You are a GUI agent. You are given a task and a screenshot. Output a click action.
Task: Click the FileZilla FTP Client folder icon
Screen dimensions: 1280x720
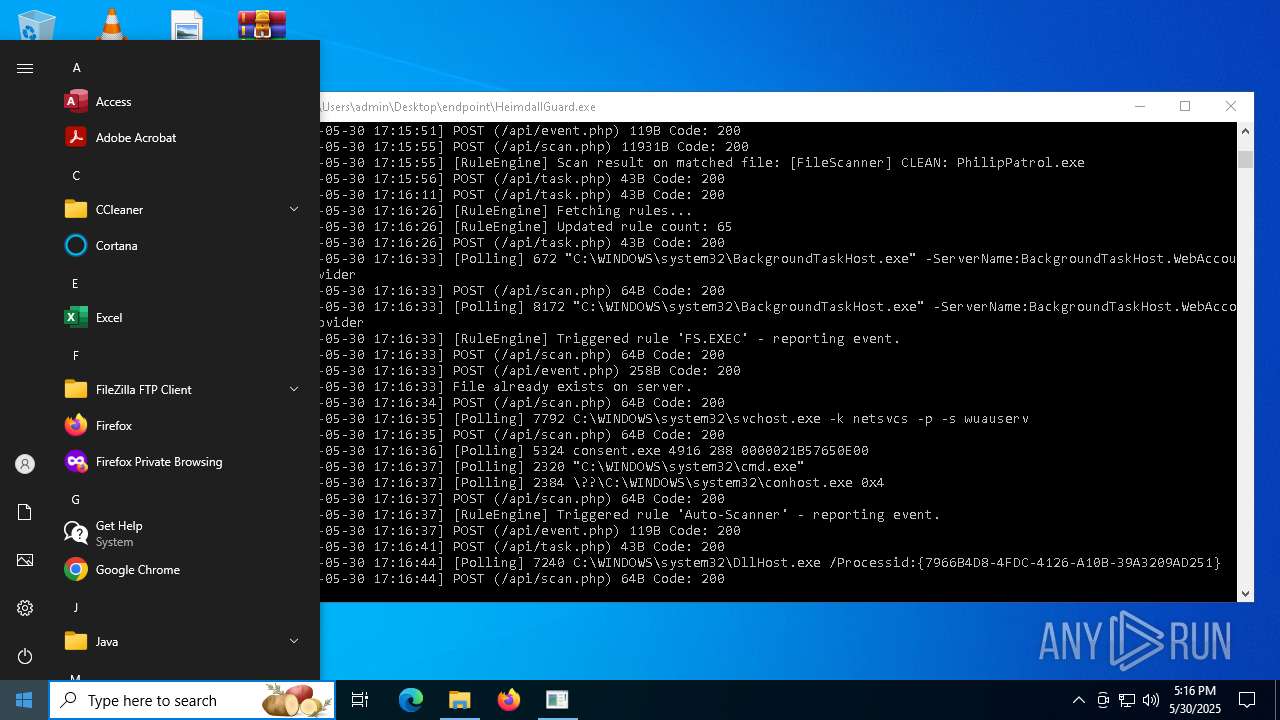pyautogui.click(x=76, y=389)
